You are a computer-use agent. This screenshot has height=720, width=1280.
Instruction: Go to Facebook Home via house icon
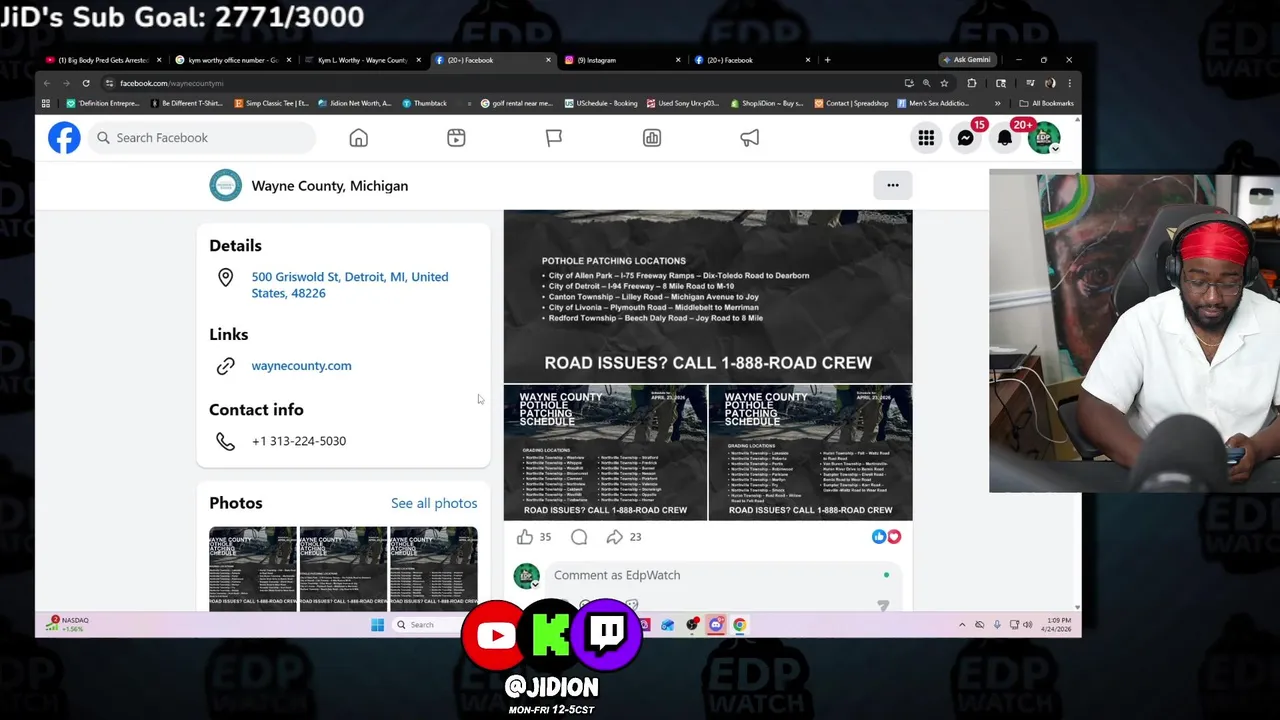358,138
